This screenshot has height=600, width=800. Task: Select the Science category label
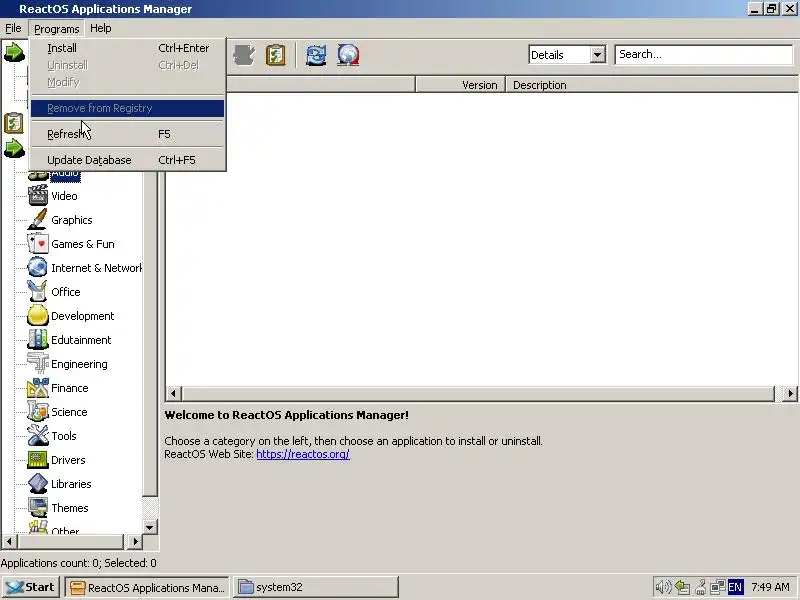point(69,412)
